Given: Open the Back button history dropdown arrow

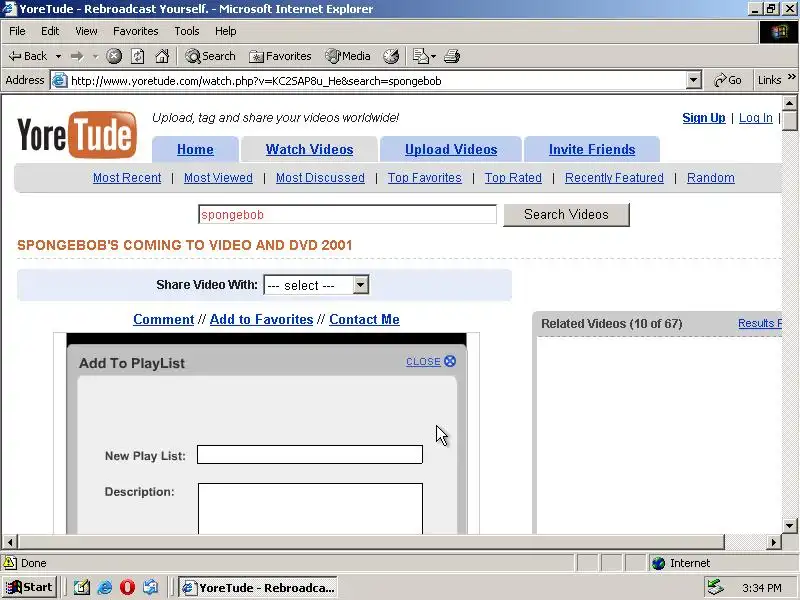Looking at the screenshot, I should click(x=58, y=56).
